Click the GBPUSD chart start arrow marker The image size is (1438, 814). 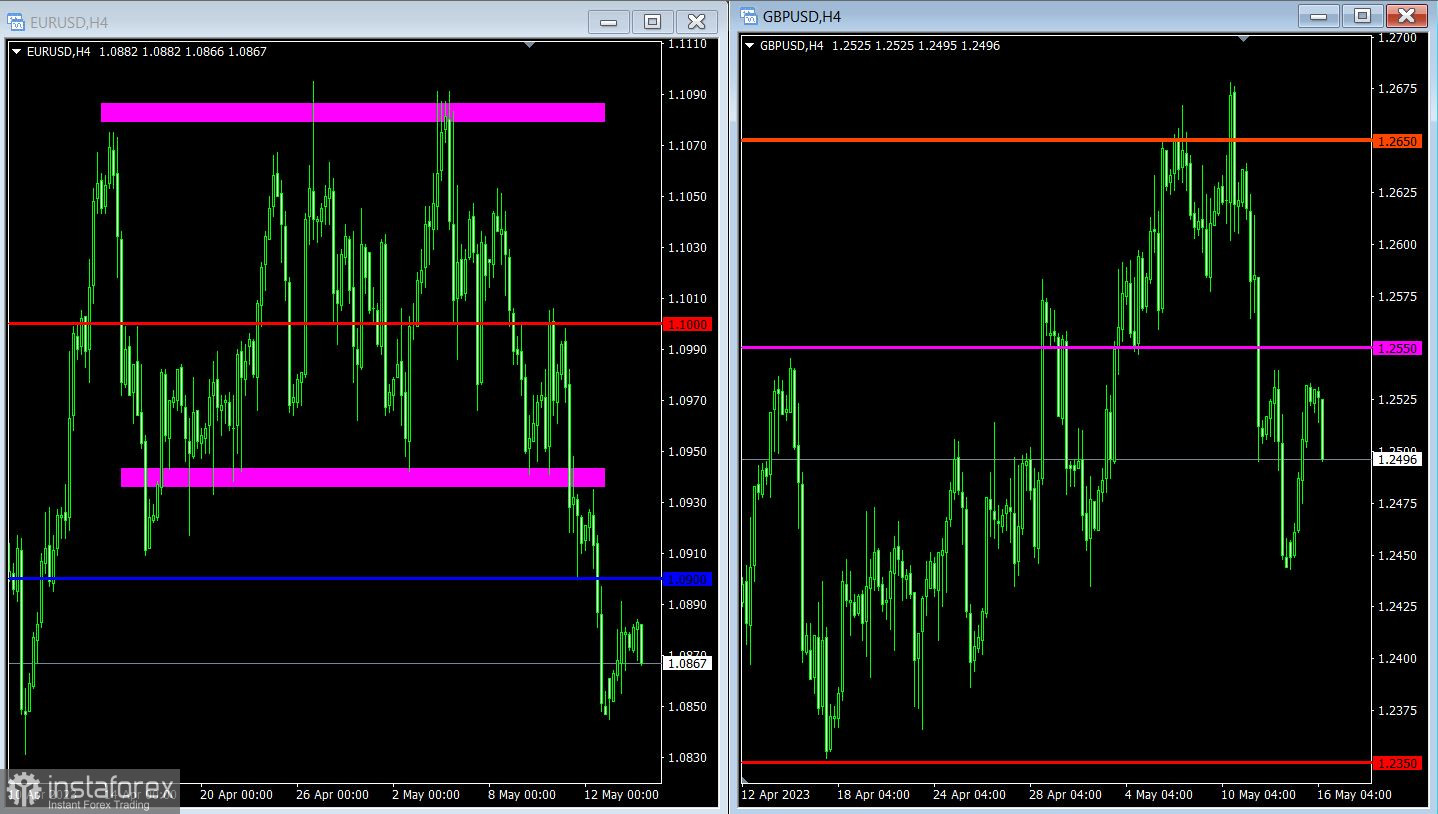(744, 778)
